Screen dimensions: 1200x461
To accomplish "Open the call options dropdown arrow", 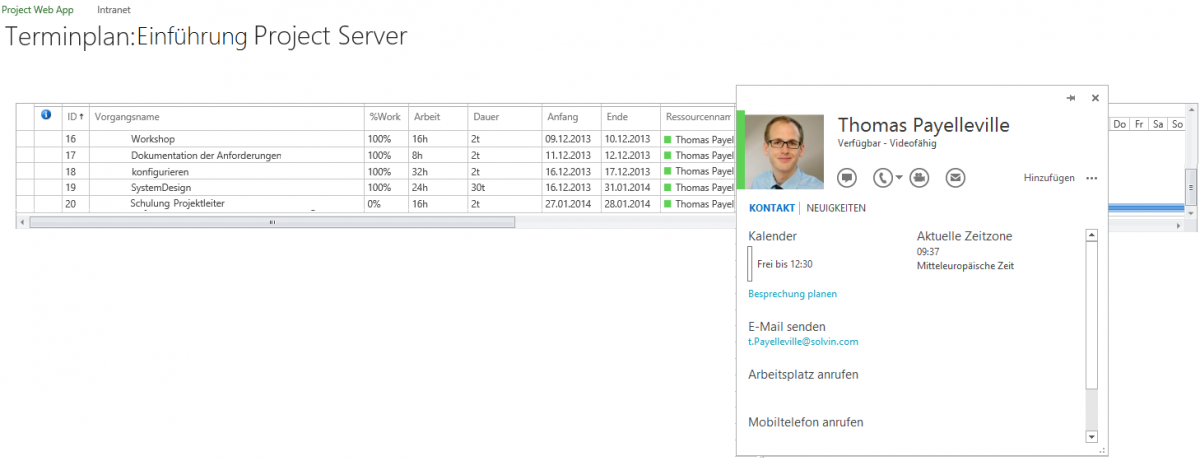I will (899, 178).
